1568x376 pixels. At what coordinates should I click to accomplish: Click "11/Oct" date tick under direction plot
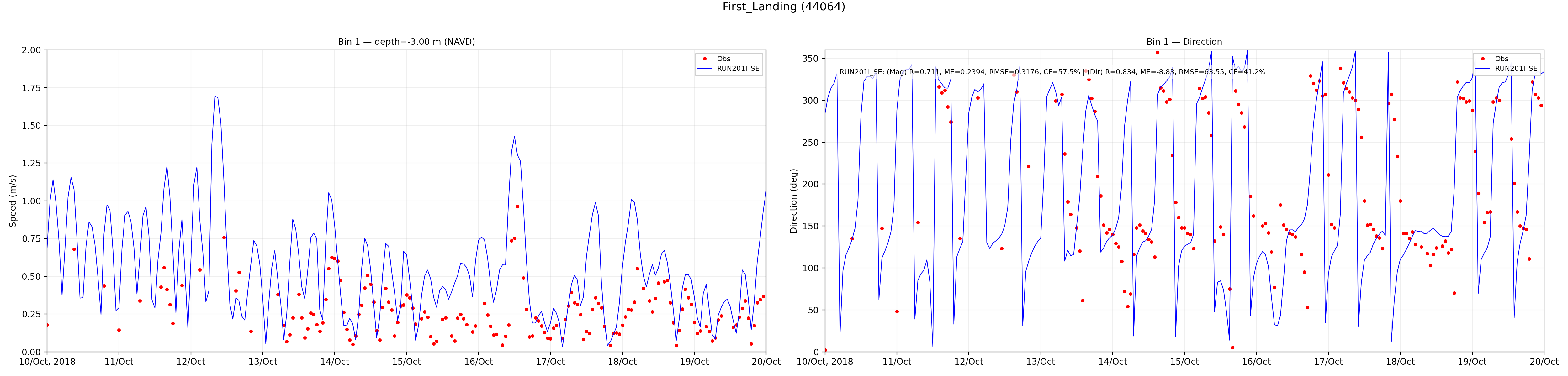click(x=897, y=362)
